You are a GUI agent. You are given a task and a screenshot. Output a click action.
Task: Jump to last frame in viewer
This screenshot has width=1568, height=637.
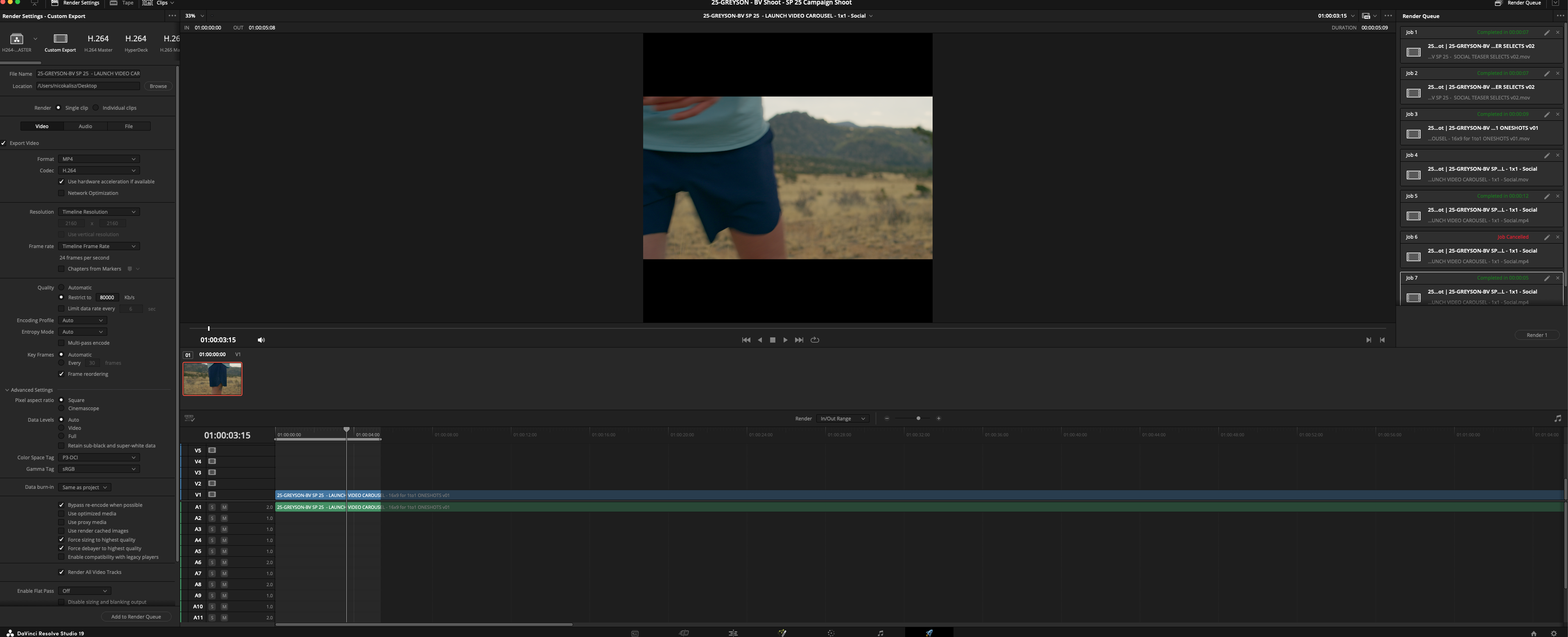(x=799, y=340)
